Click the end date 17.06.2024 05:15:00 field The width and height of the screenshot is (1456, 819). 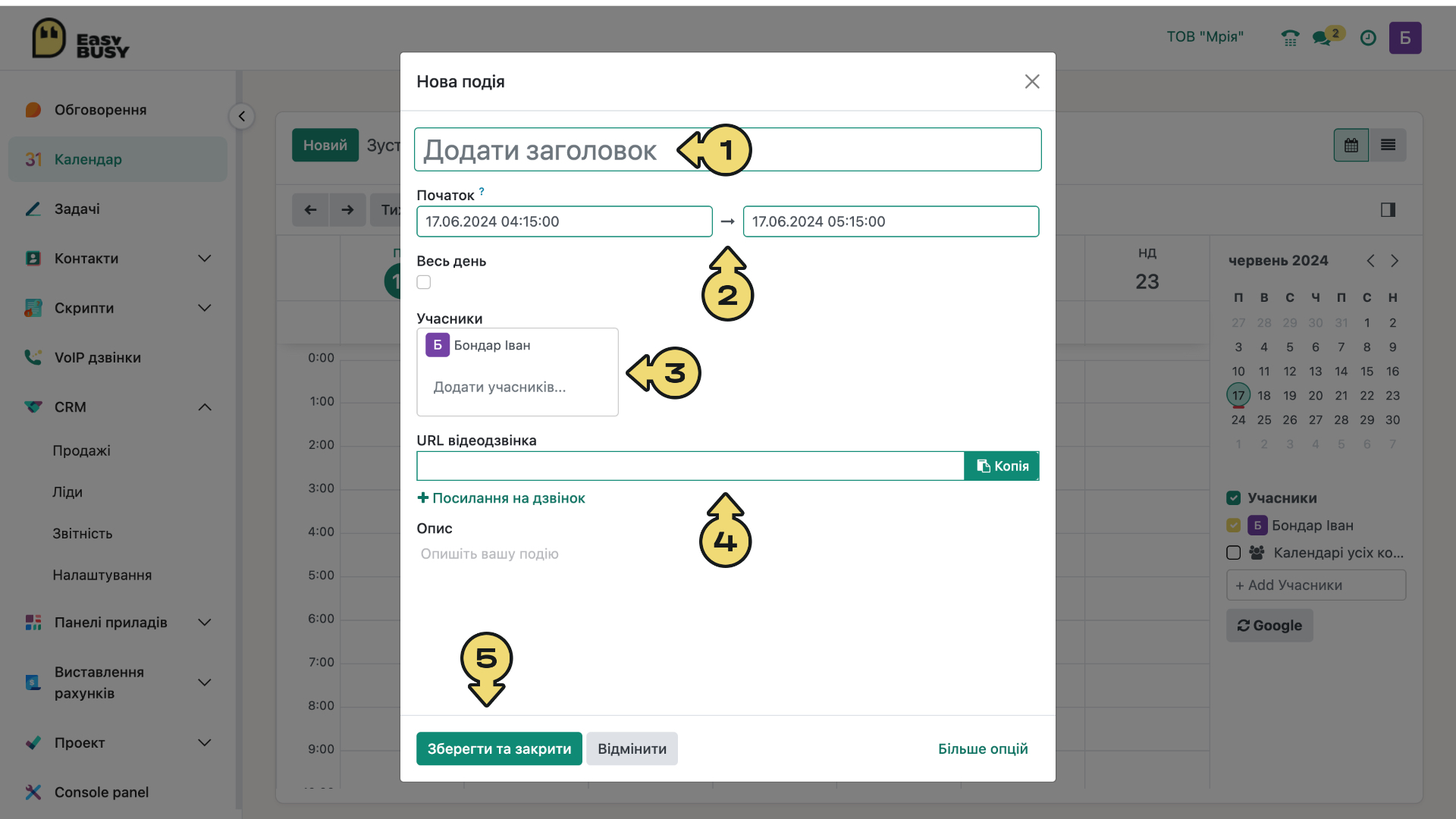891,221
